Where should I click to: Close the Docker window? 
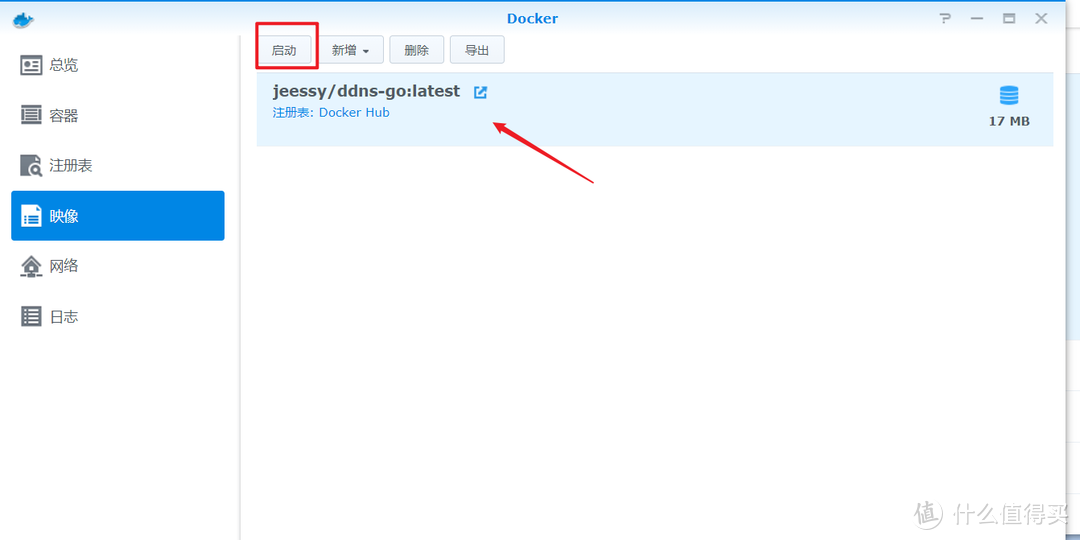click(x=1041, y=19)
